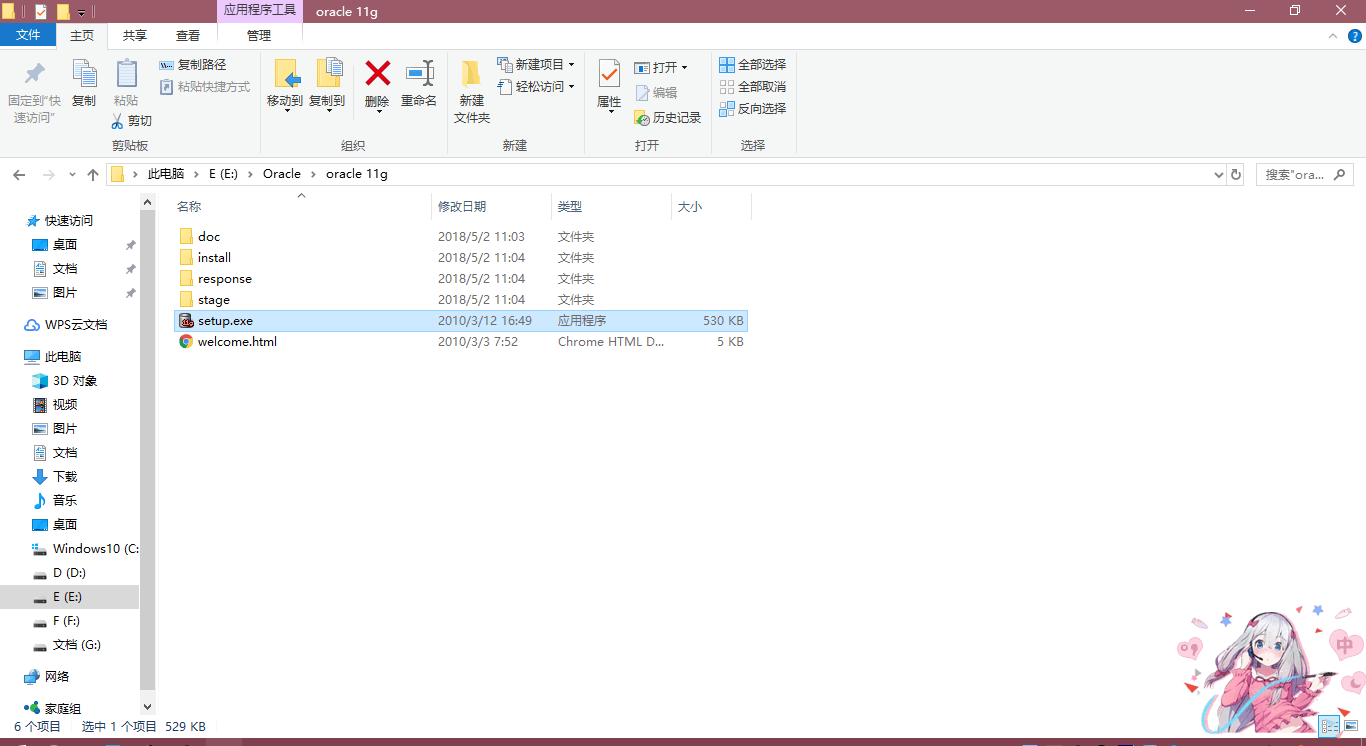The width and height of the screenshot is (1366, 746).
Task: Open 网络 in the navigation pane
Action: point(46,677)
